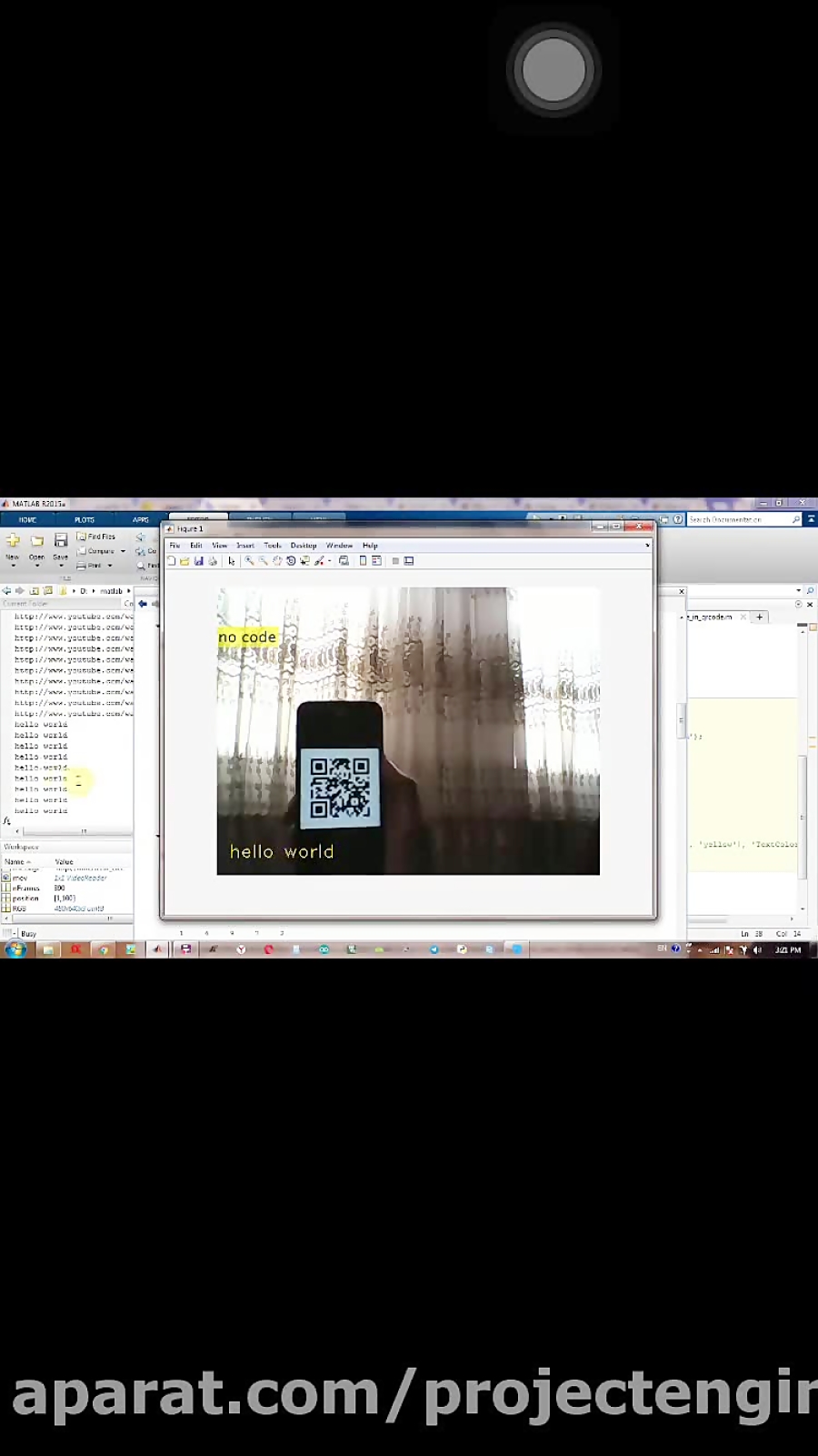Select the Brush data tool
The image size is (818, 1456).
[x=319, y=561]
